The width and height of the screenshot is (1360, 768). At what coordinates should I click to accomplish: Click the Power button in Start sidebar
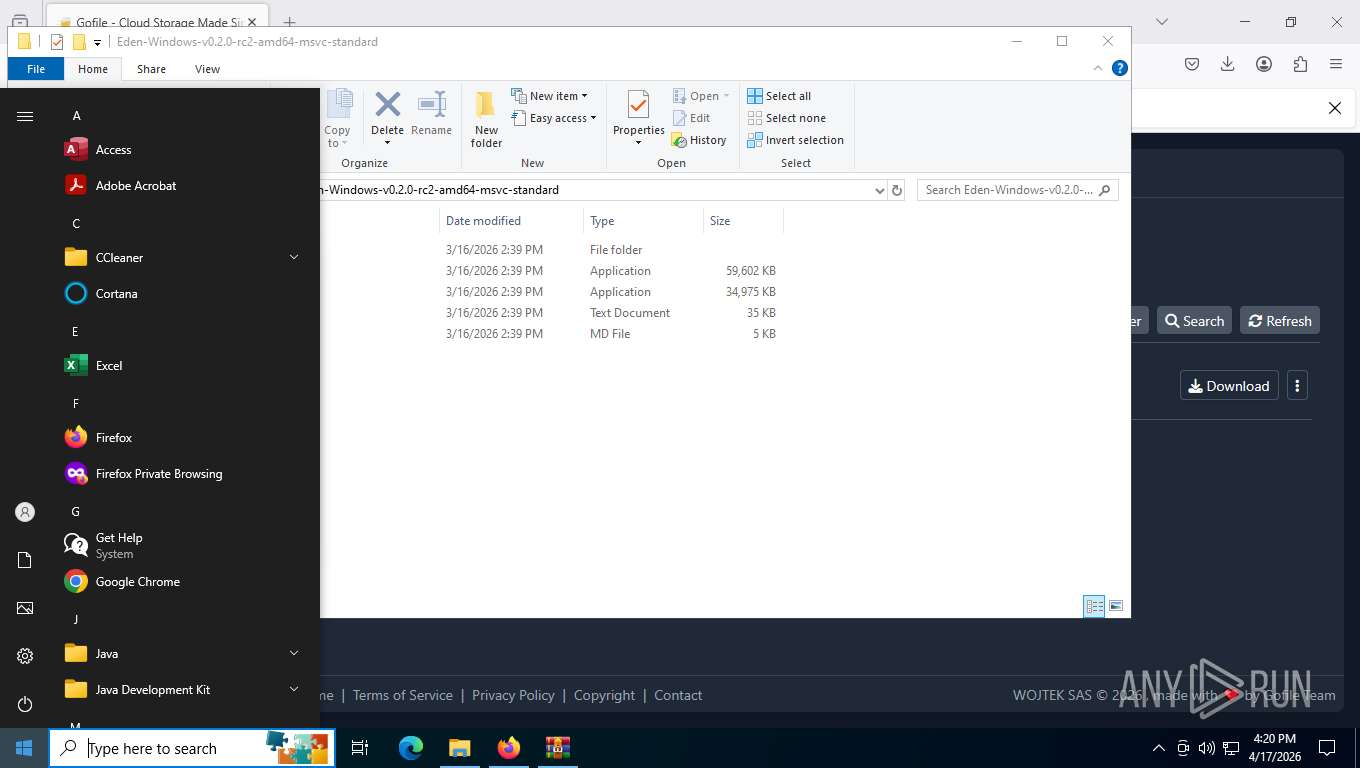(x=25, y=704)
